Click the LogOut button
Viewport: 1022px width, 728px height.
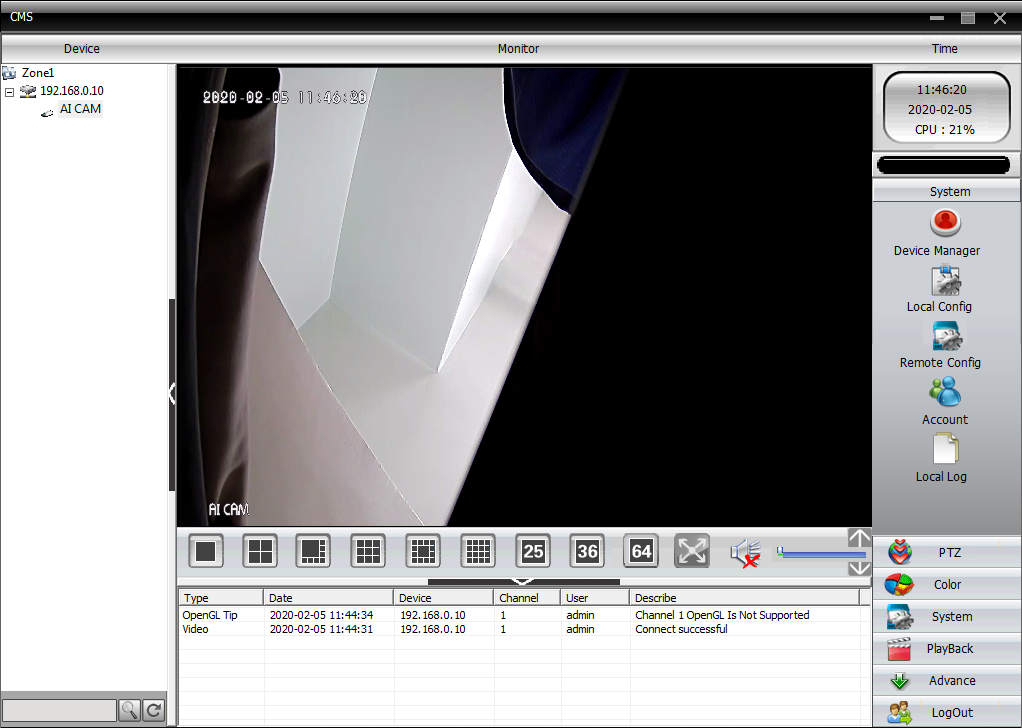click(946, 712)
